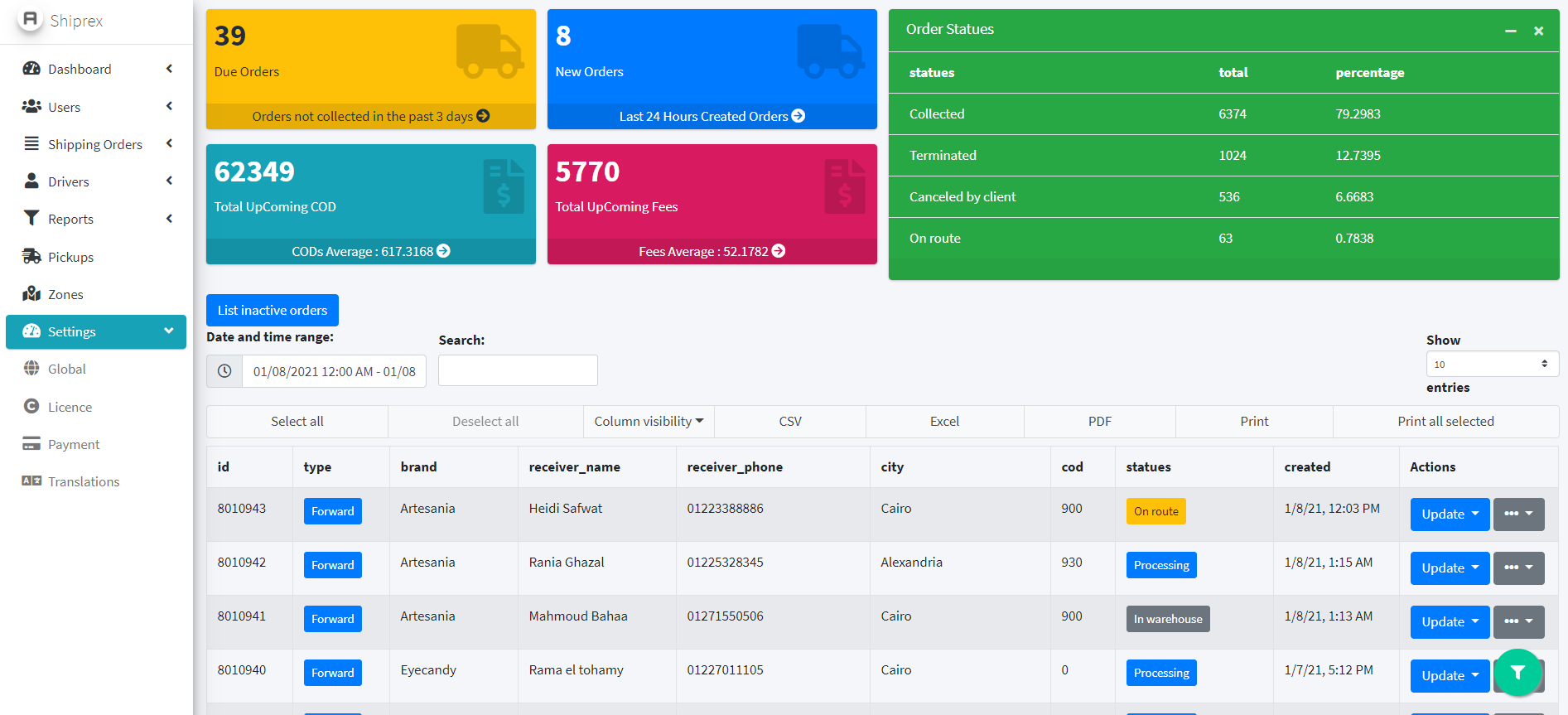
Task: Go to Licence settings
Action: point(96,407)
